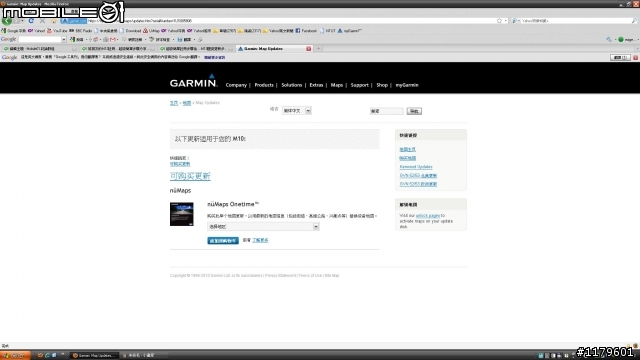The image size is (640, 360).
Task: Switch to the first Mobile01 tab
Action: 40,49
